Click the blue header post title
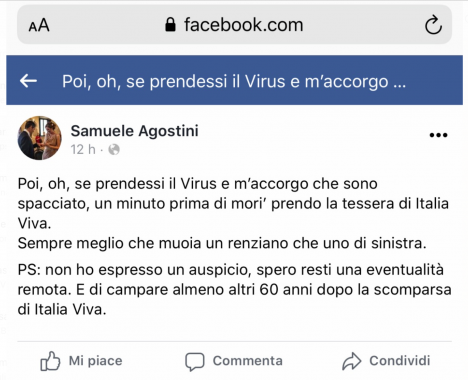 click(234, 81)
